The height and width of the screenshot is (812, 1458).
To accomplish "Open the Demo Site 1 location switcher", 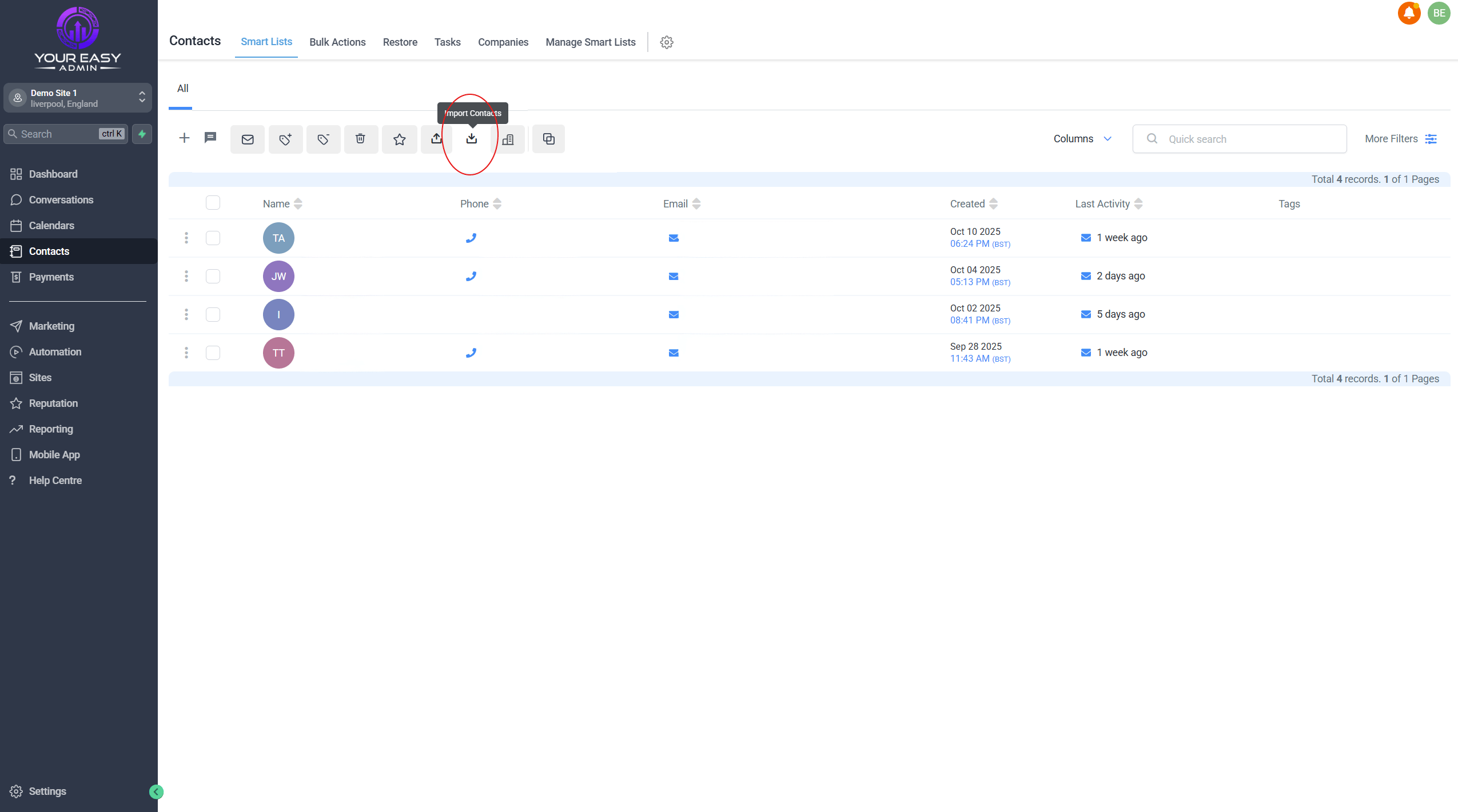I will pyautogui.click(x=78, y=98).
